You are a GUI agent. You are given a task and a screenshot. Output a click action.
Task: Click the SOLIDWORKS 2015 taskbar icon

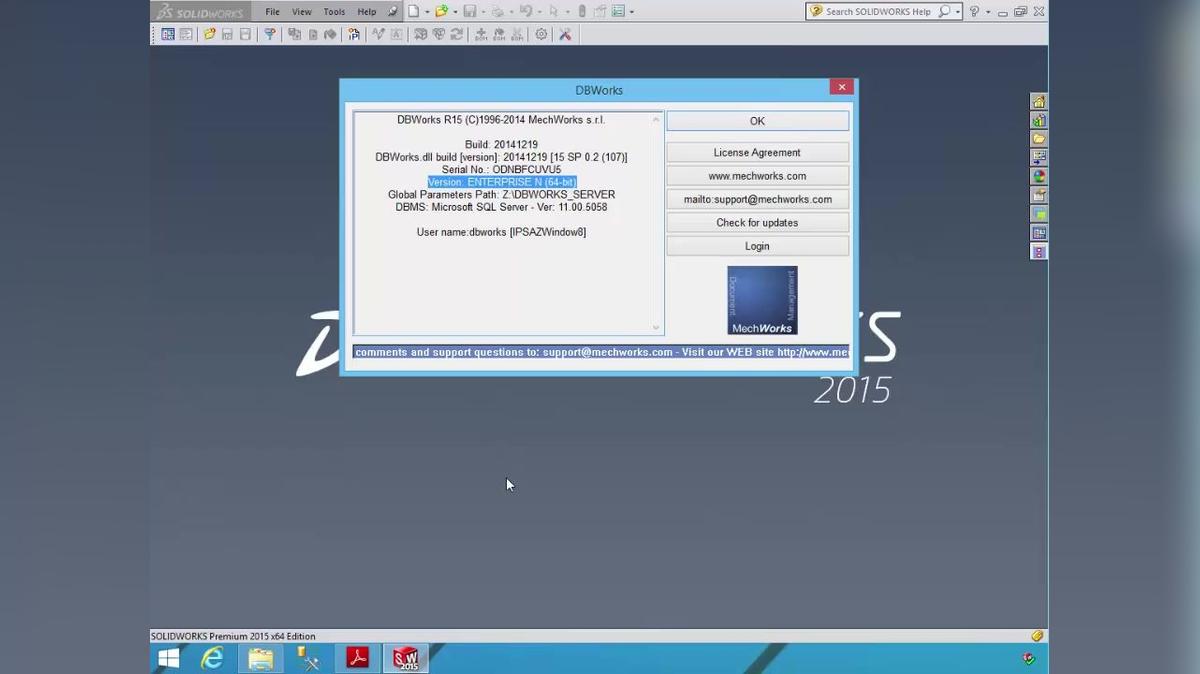(x=405, y=658)
